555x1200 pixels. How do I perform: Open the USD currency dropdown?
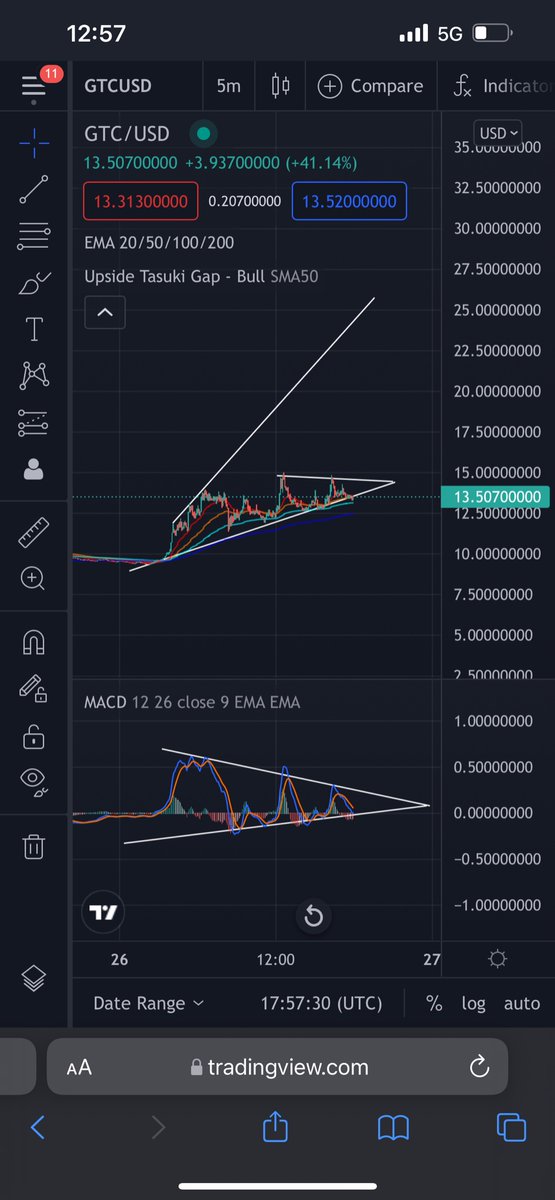tap(499, 133)
